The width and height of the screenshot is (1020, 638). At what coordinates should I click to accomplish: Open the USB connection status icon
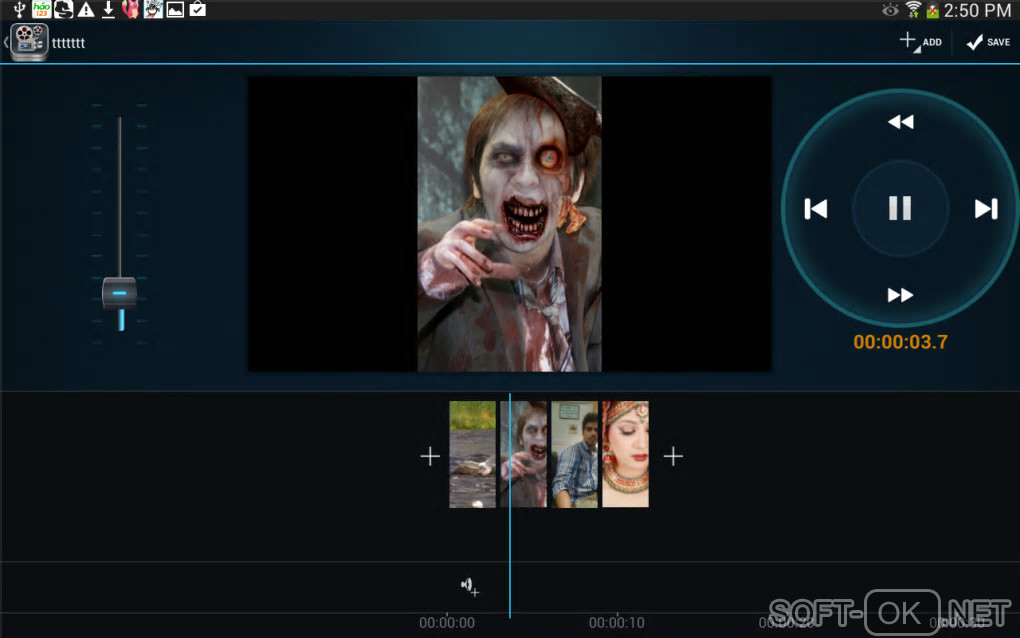(20, 10)
